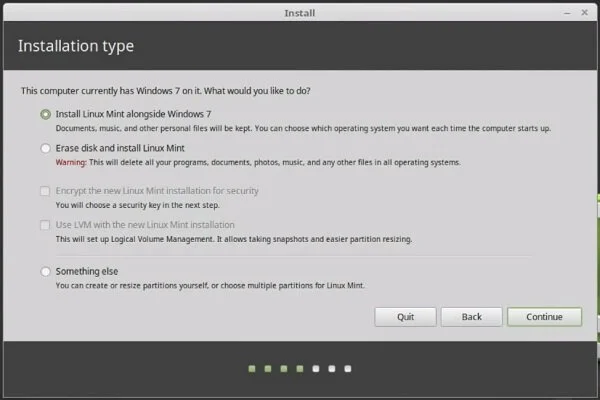This screenshot has width=600, height=400.
Task: Click the Quit button
Action: [405, 317]
